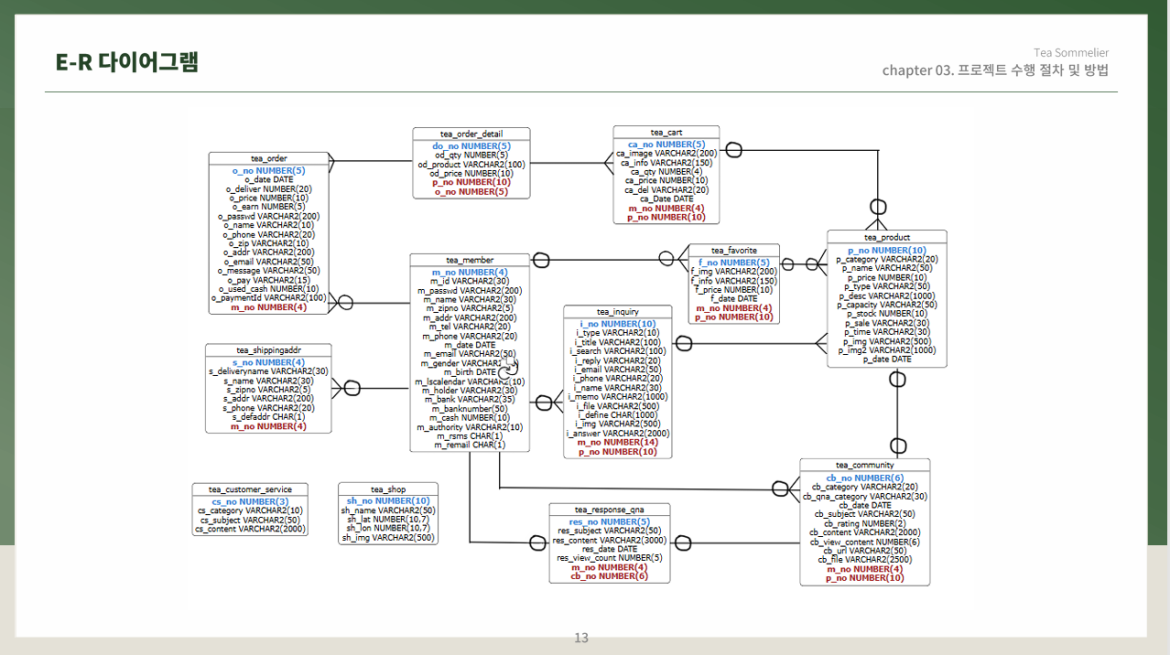Image resolution: width=1170 pixels, height=655 pixels.
Task: Click the "cs_no NUMBER(3)" primary key
Action: (250, 502)
